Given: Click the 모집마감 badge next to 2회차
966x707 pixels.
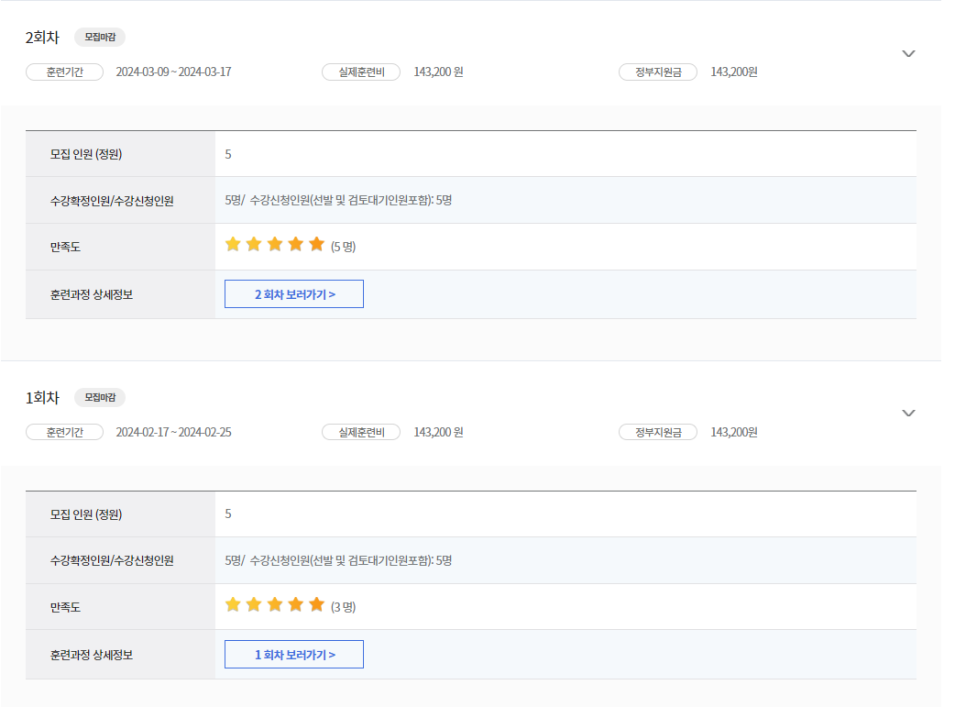Looking at the screenshot, I should (99, 37).
